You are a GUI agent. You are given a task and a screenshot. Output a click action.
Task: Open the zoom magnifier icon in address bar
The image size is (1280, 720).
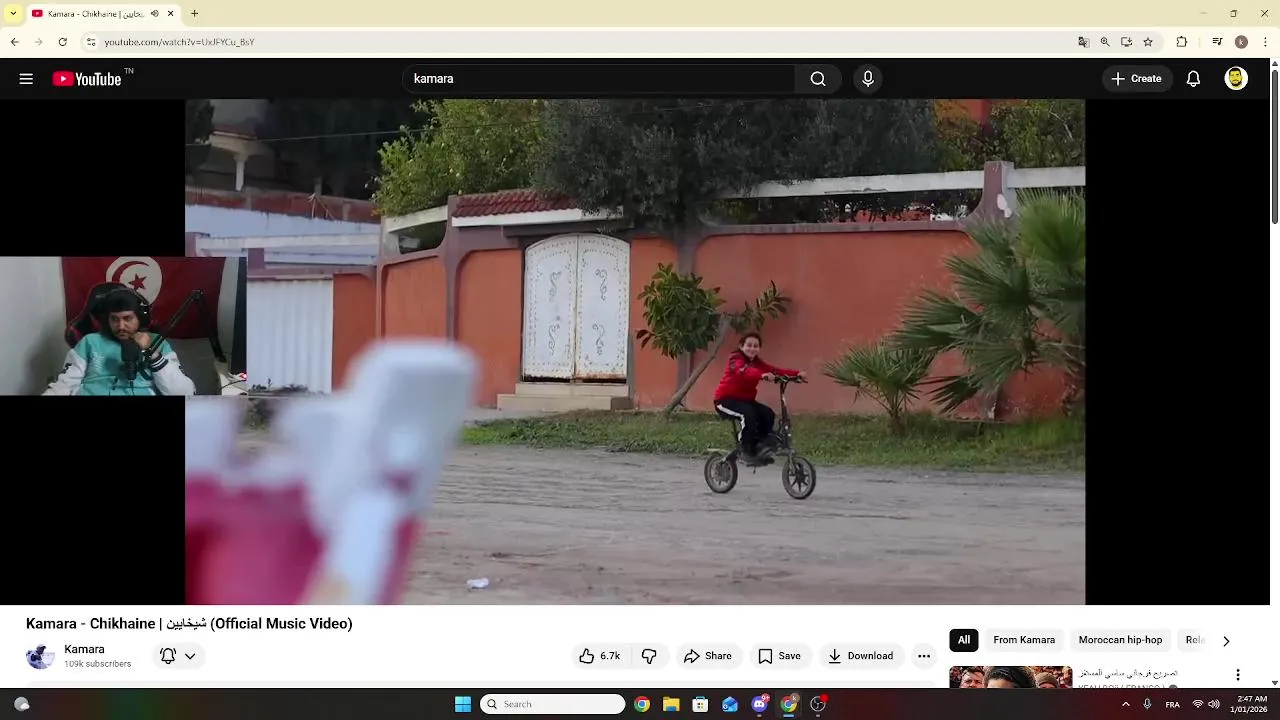click(x=1105, y=42)
